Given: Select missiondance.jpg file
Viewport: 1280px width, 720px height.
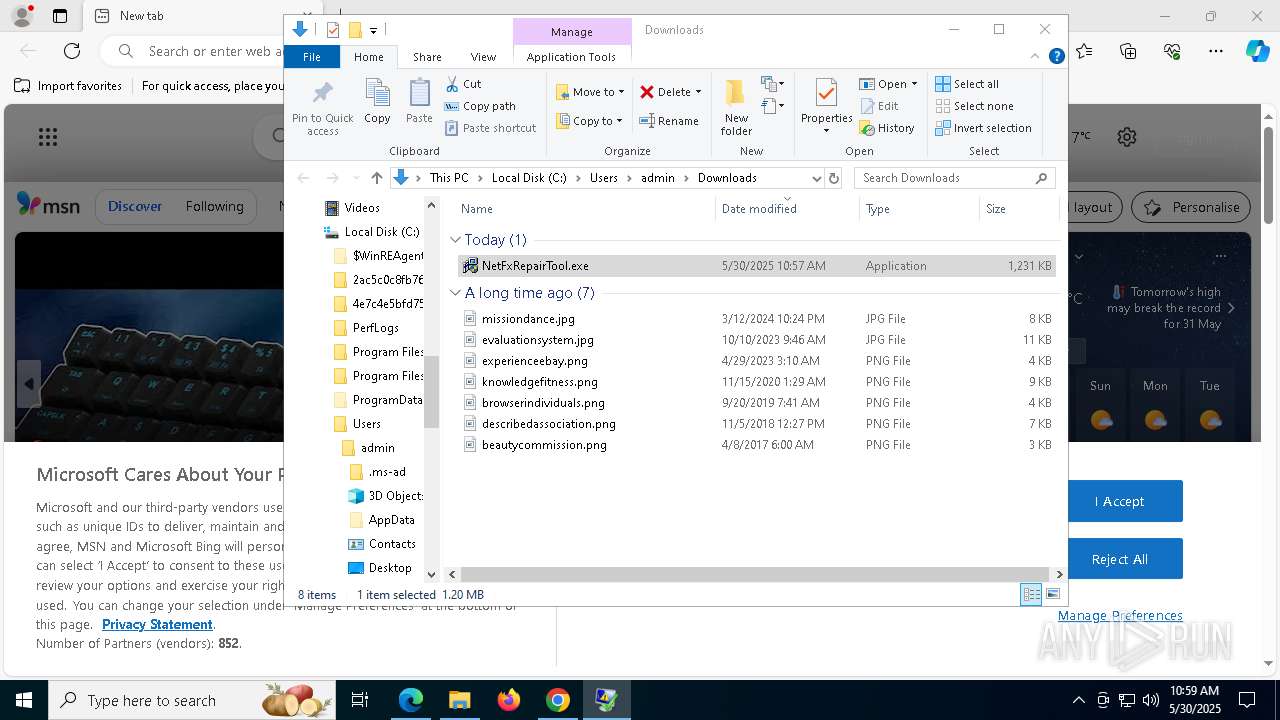Looking at the screenshot, I should (756, 319).
